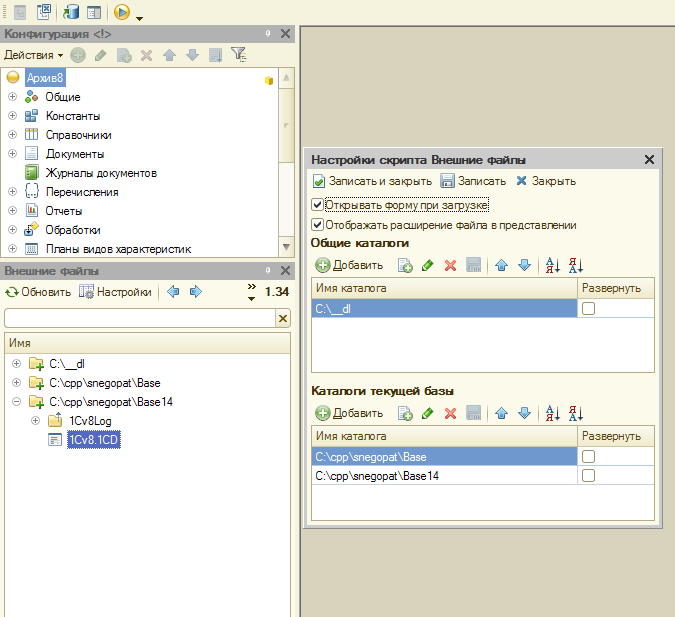Expand the 1Cv8Log folder node
The width and height of the screenshot is (675, 617).
(x=36, y=421)
